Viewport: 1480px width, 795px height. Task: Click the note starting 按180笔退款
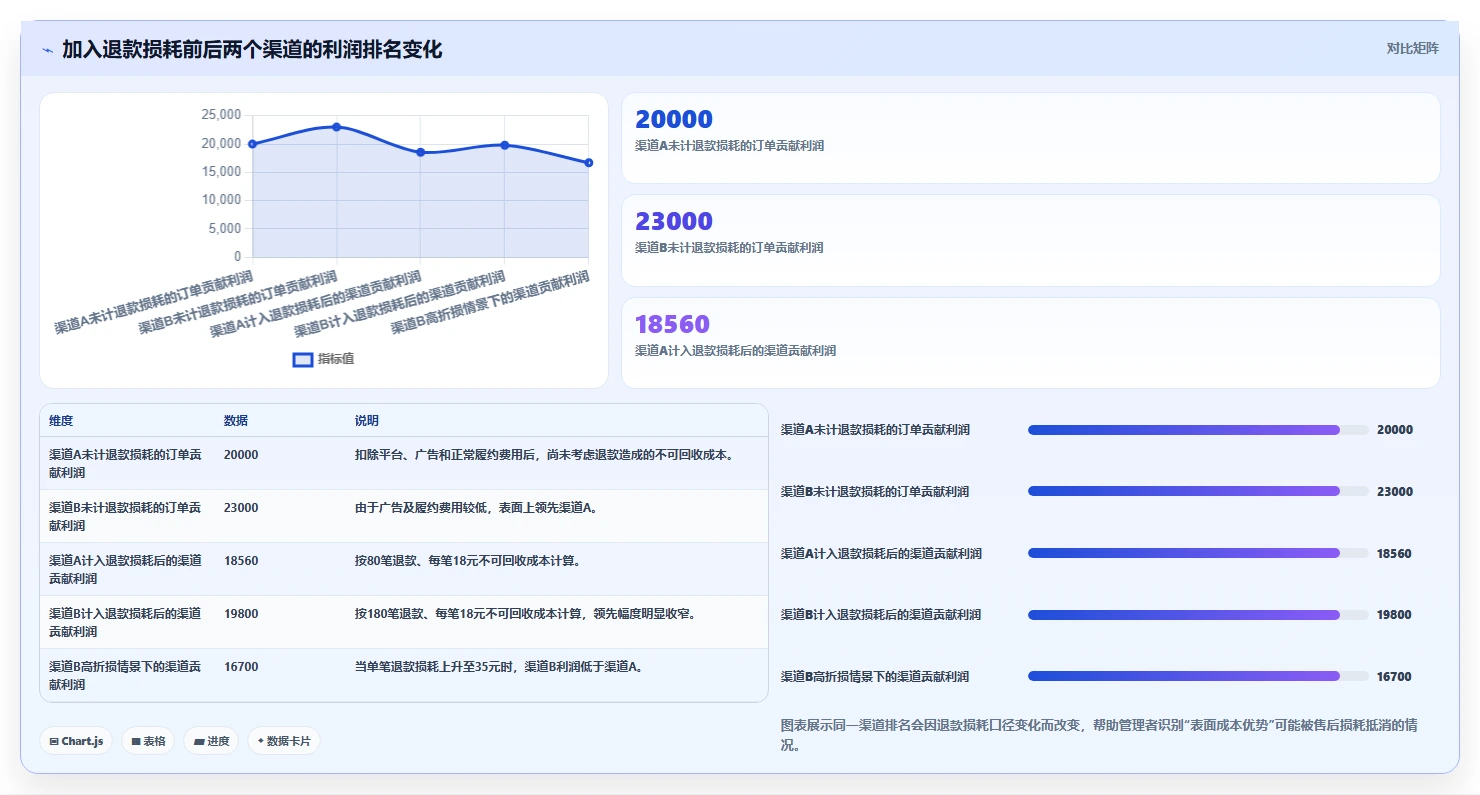tap(526, 614)
